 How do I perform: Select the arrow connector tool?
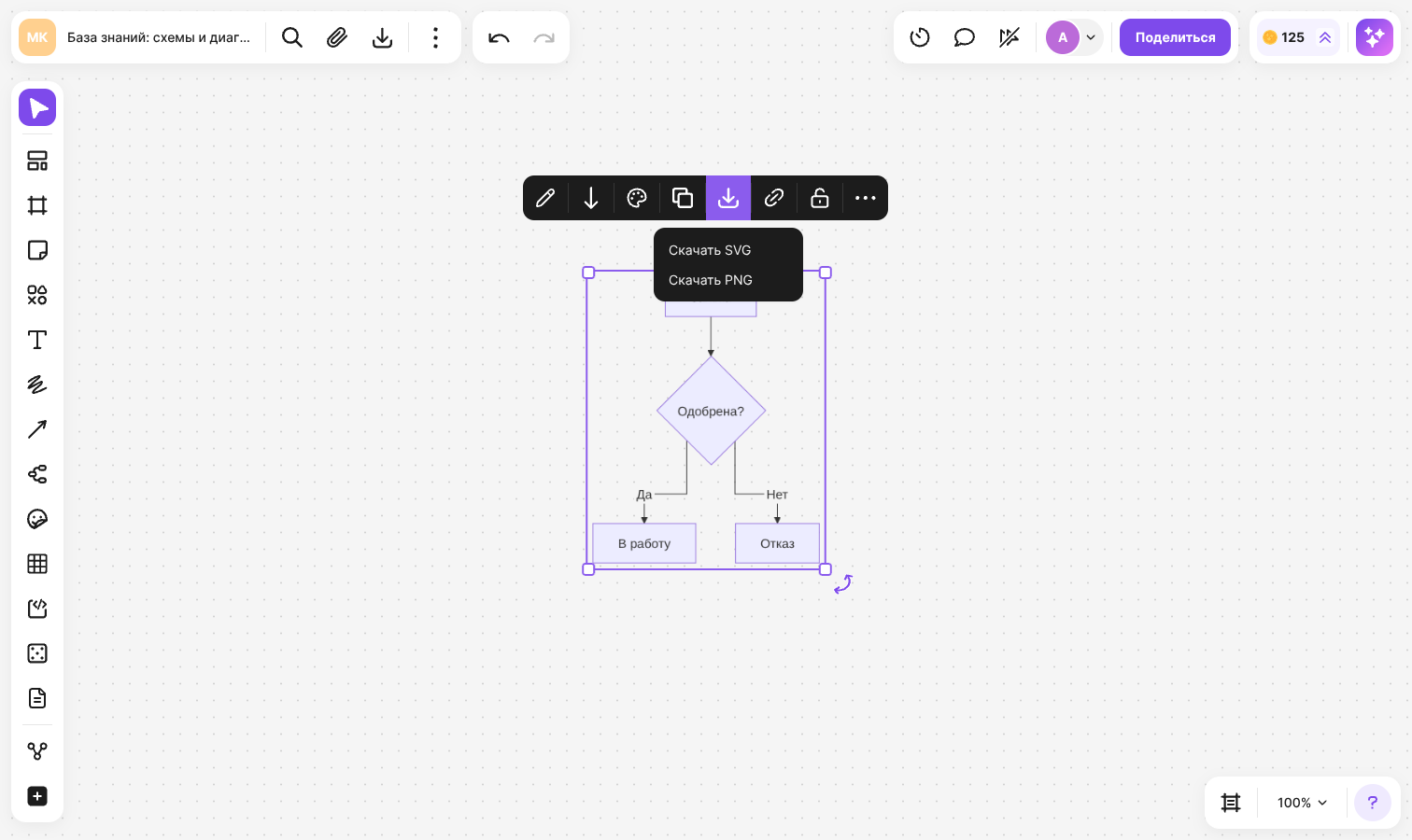pyautogui.click(x=37, y=429)
